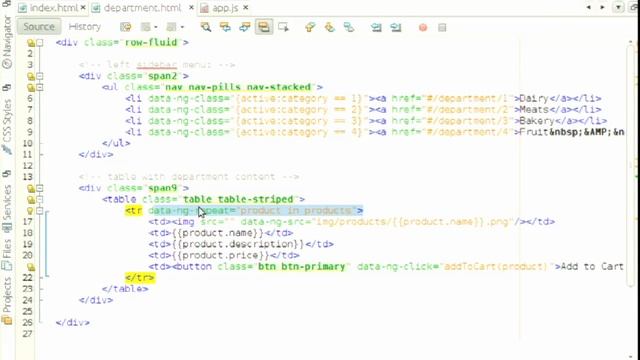The width and height of the screenshot is (640, 360).
Task: Toggle Highlight Search button in toolbar
Action: click(264, 27)
